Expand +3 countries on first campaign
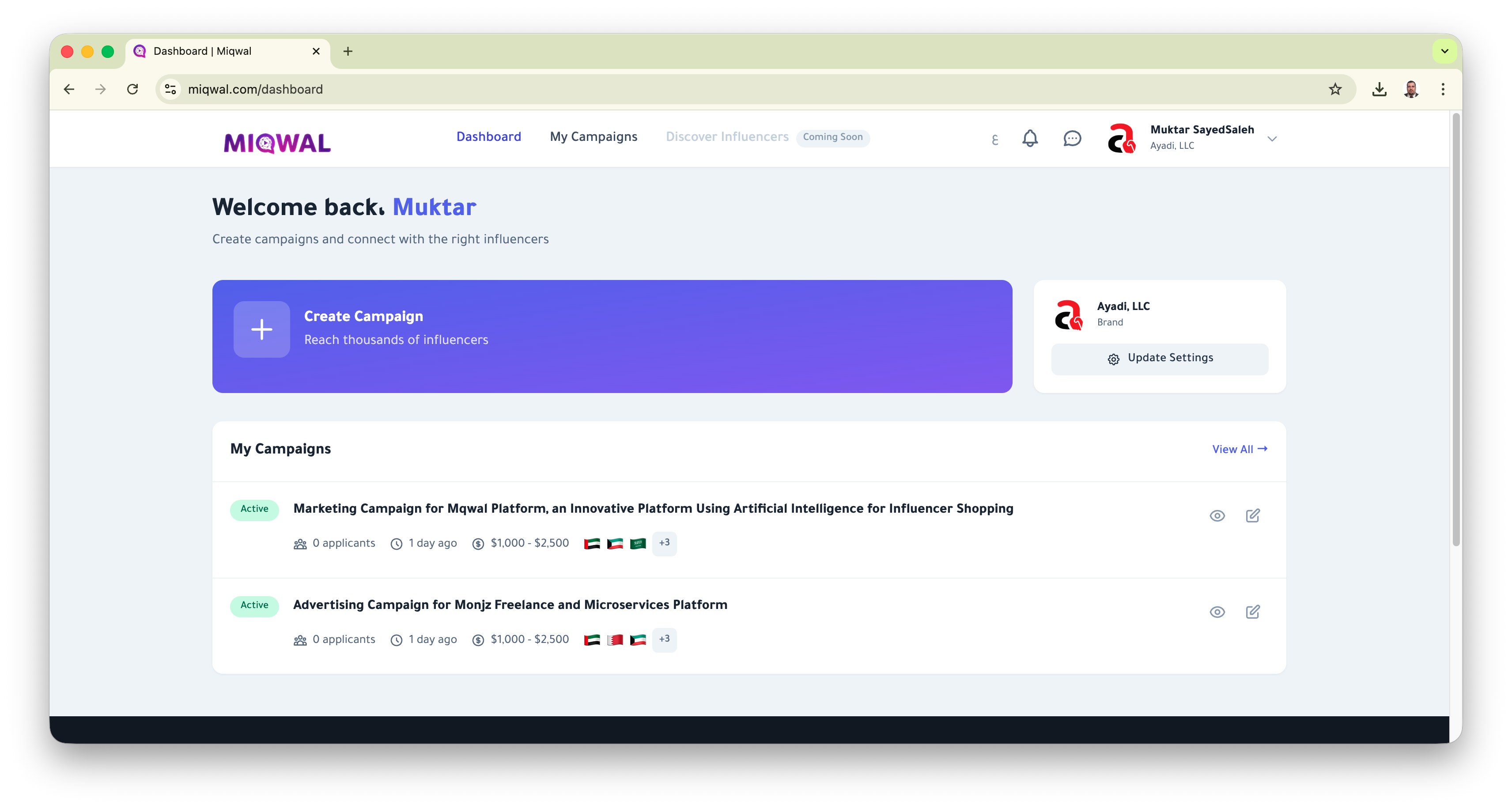1512x809 pixels. [664, 543]
